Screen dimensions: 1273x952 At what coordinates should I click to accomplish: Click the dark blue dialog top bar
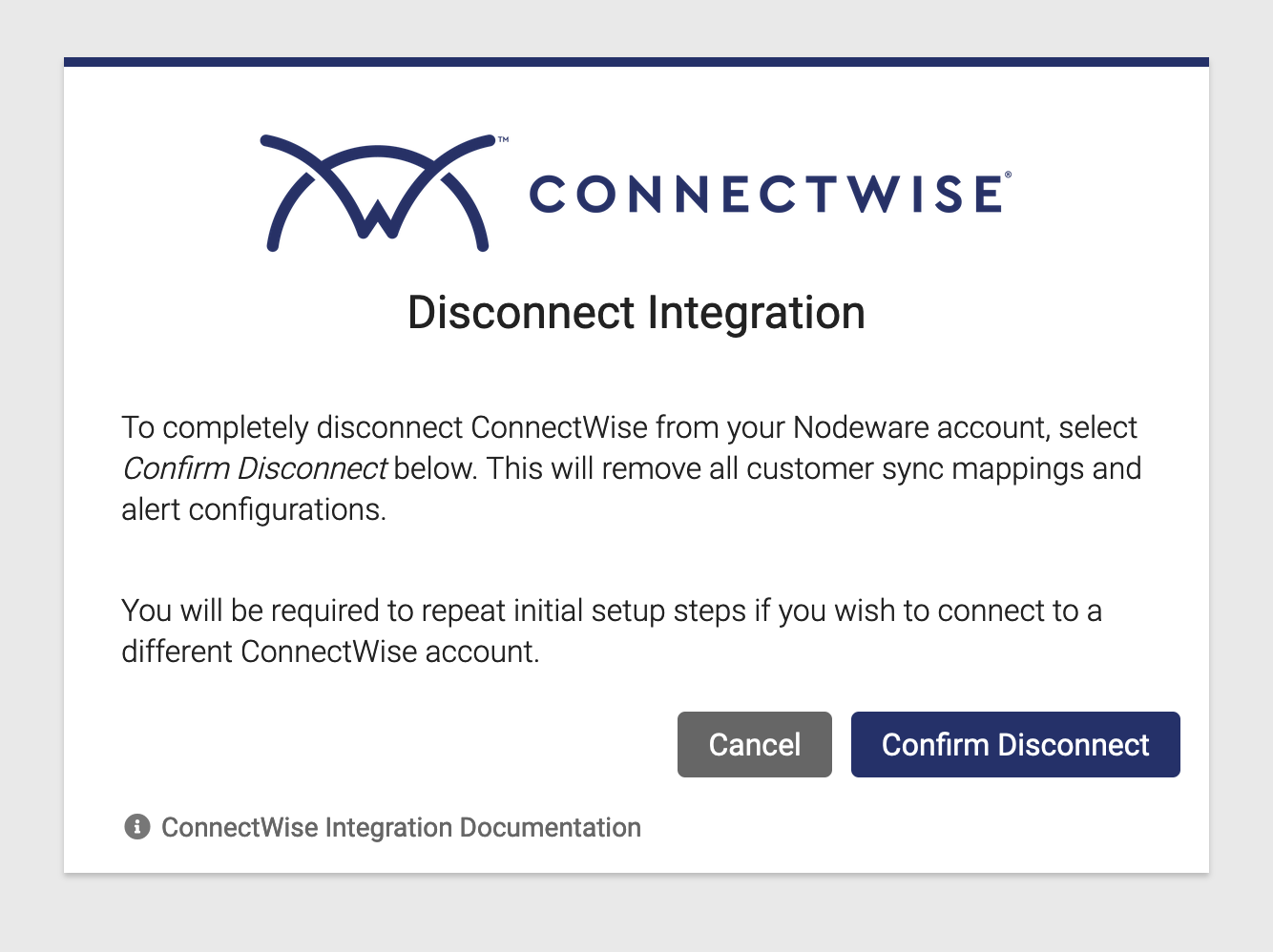636,62
